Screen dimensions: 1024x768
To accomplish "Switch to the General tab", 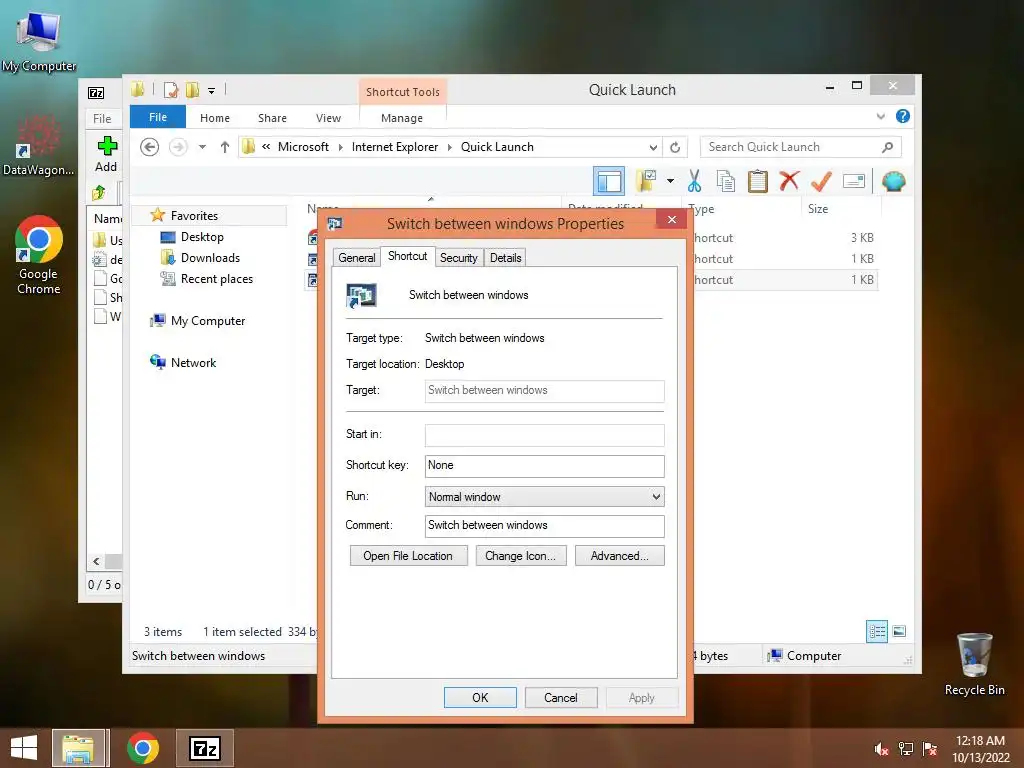I will click(x=357, y=257).
